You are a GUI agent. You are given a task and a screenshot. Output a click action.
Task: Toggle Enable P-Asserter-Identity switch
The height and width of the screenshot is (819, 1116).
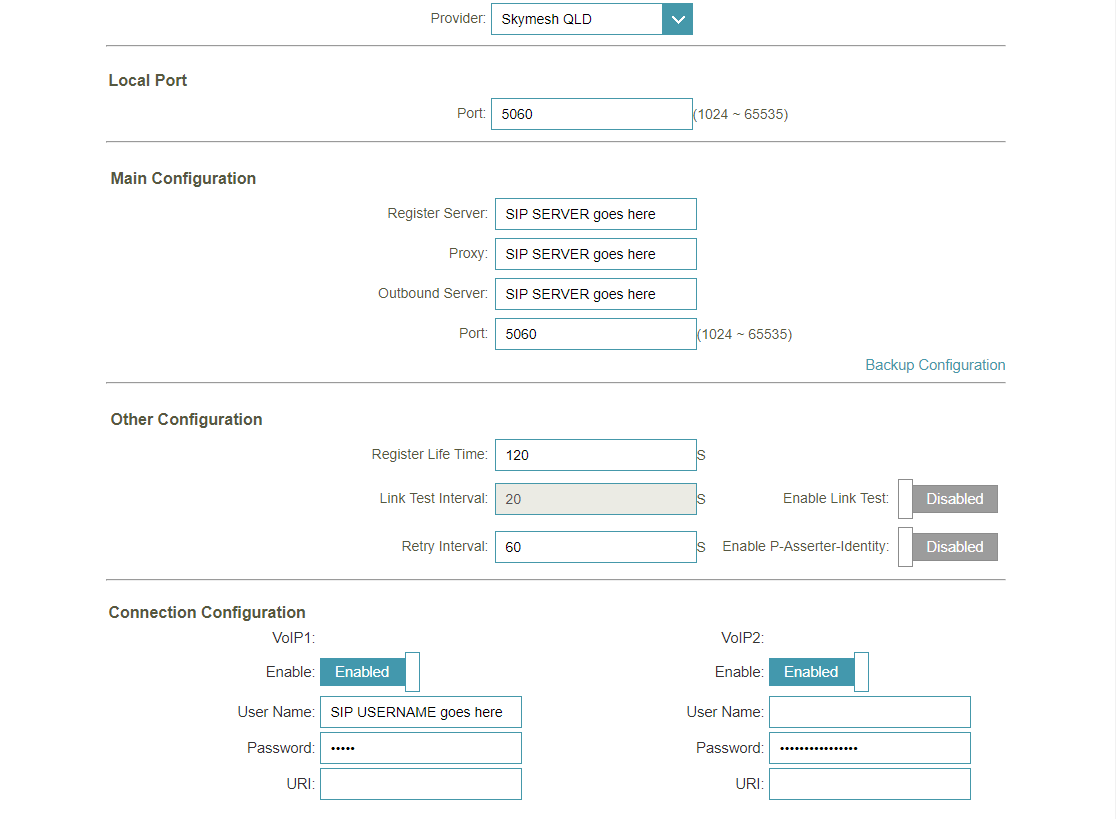[x=948, y=547]
